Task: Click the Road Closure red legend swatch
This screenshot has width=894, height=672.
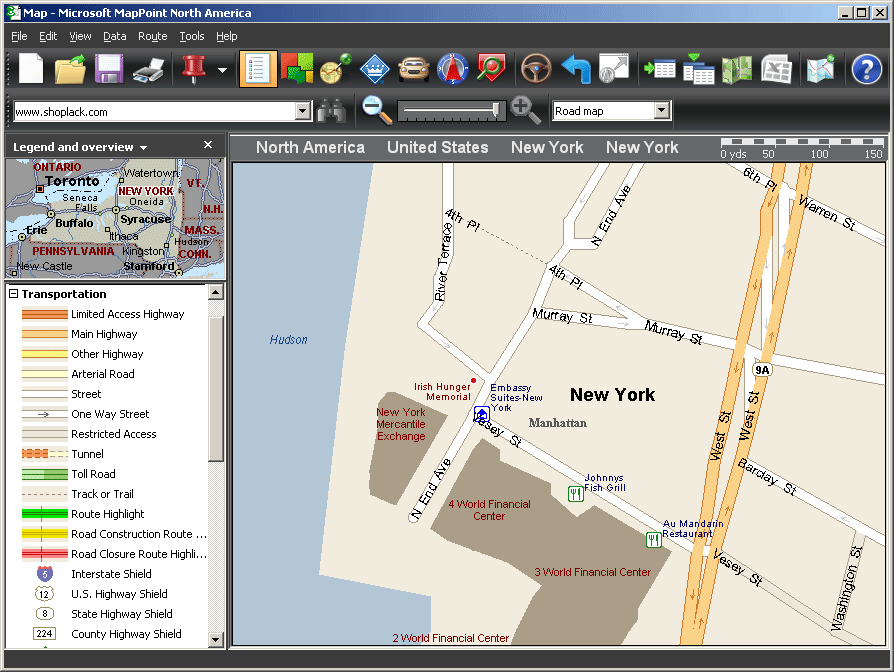Action: pyautogui.click(x=44, y=554)
